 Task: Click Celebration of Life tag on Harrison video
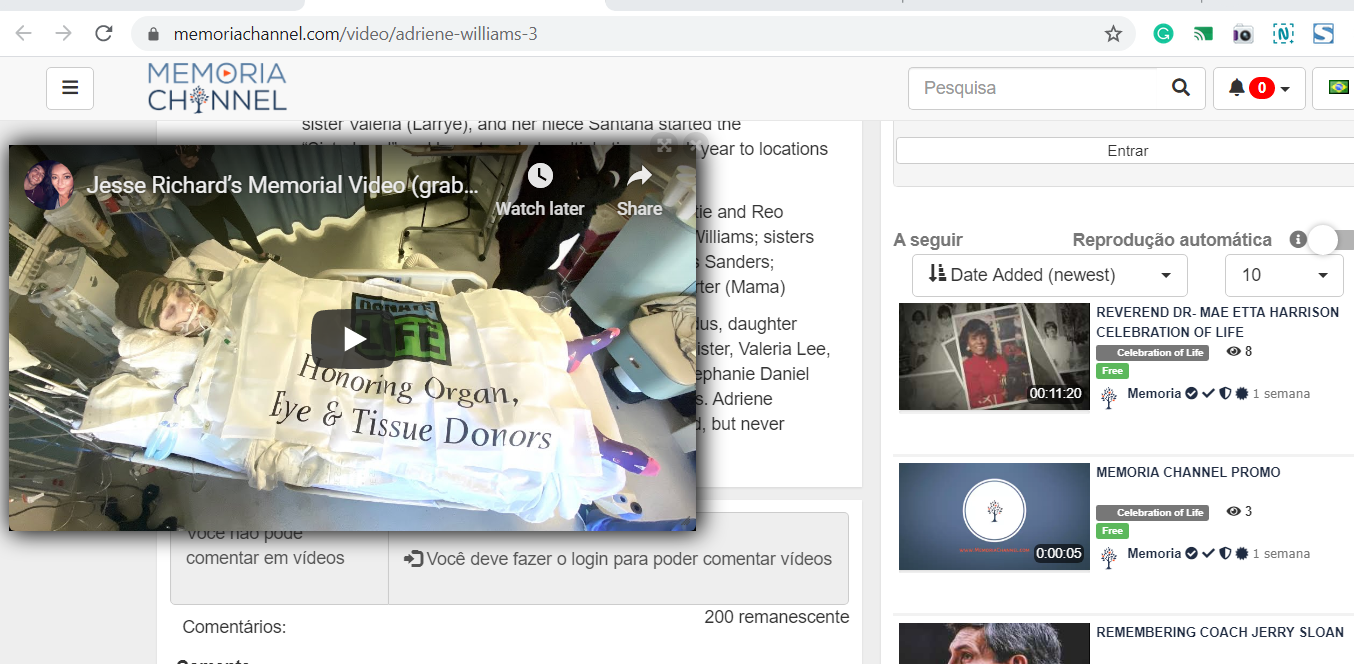[1152, 352]
